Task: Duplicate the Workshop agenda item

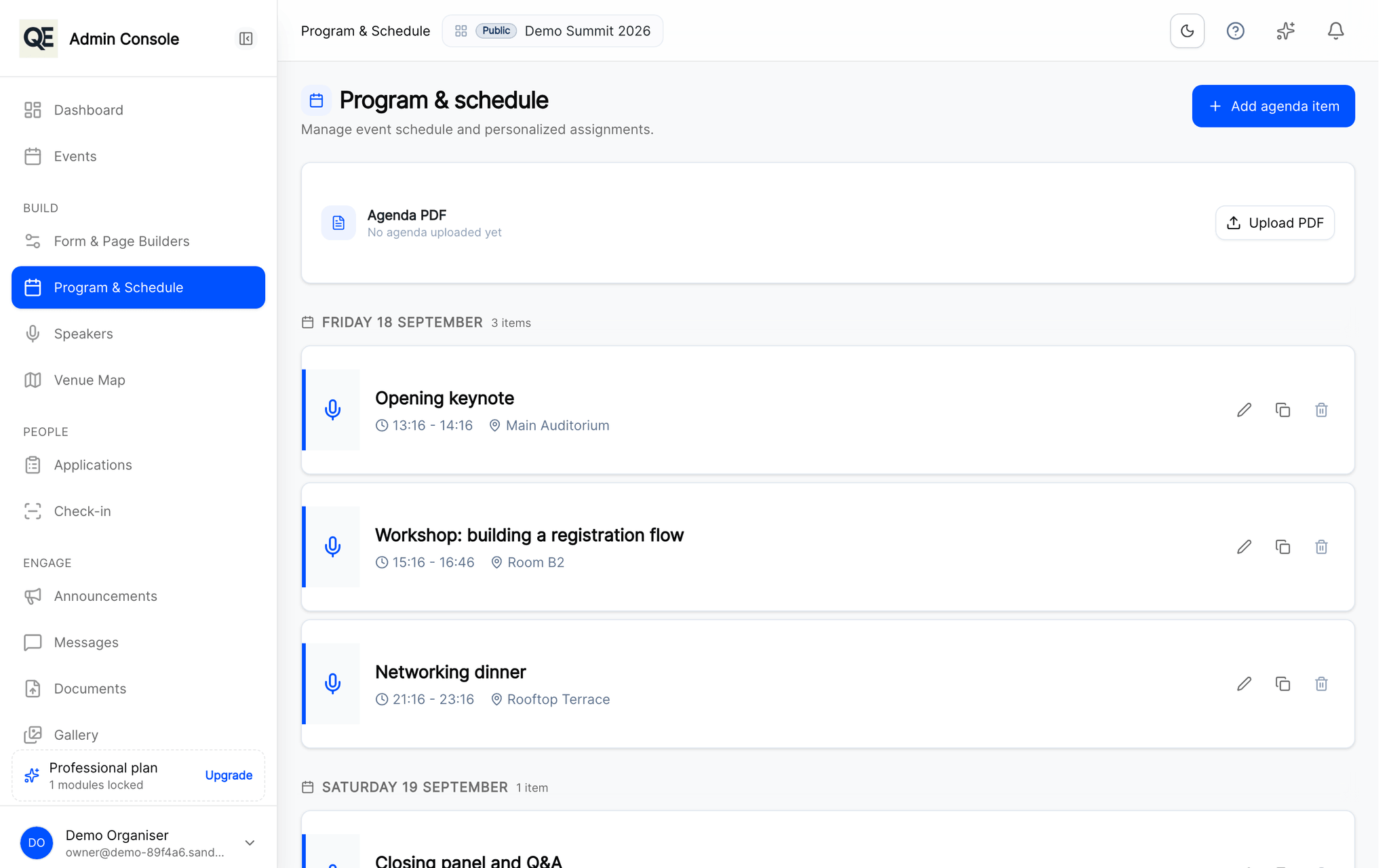Action: (x=1283, y=547)
